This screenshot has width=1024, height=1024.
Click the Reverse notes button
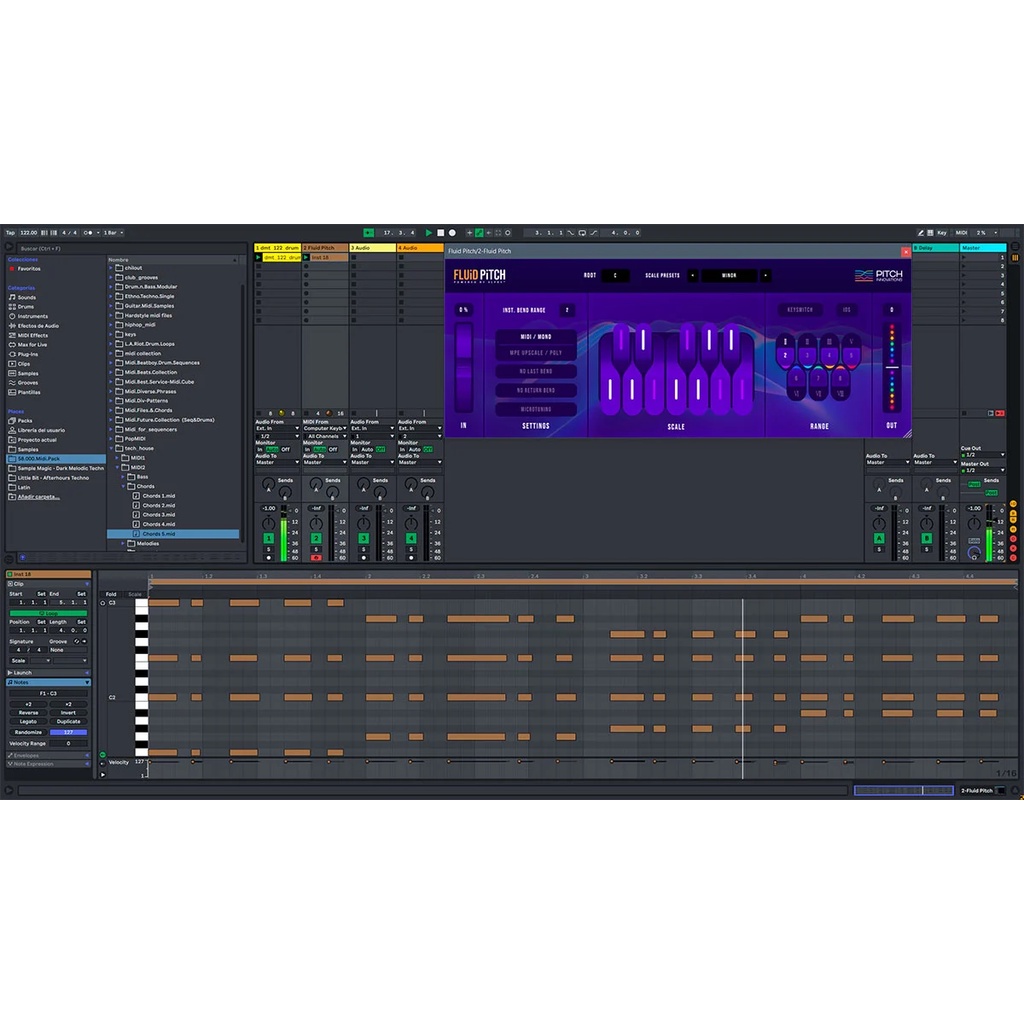point(28,712)
